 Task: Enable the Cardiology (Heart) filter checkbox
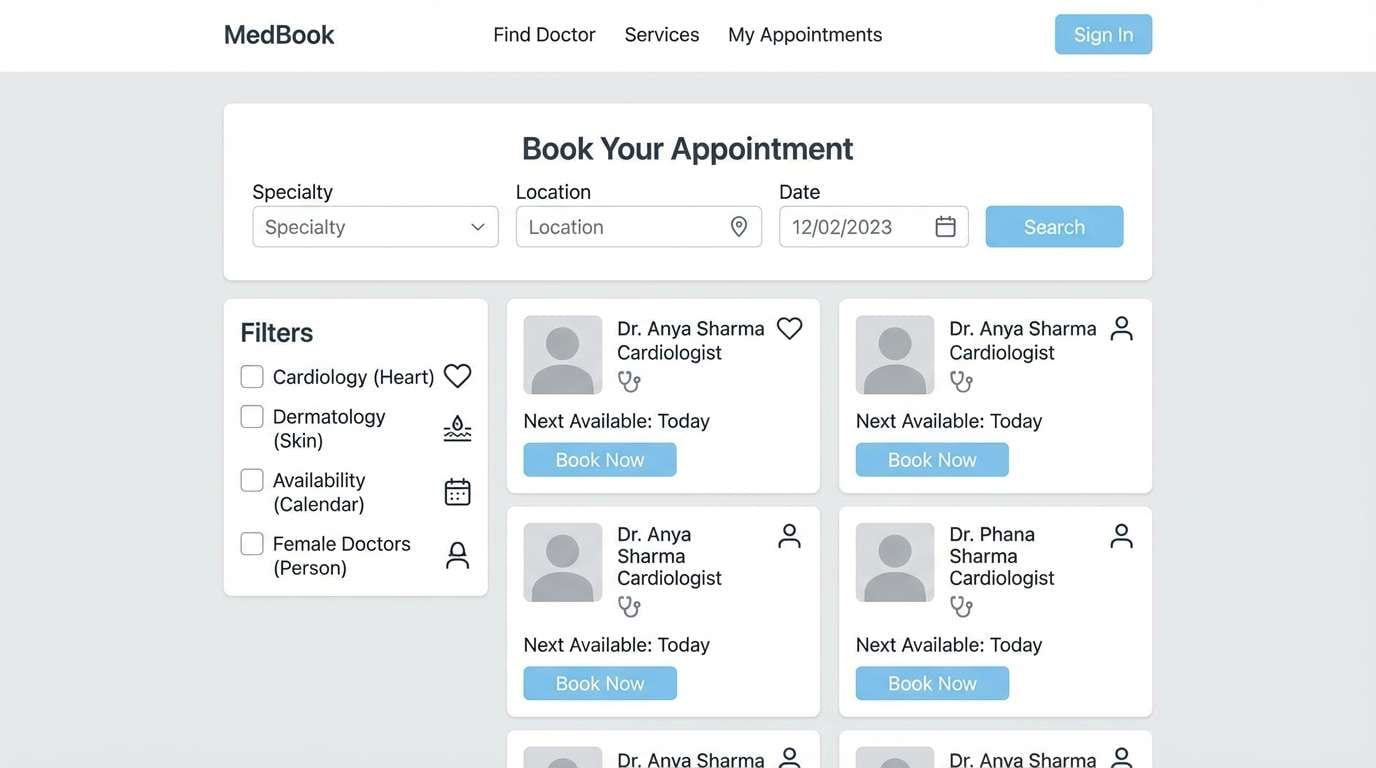[251, 376]
